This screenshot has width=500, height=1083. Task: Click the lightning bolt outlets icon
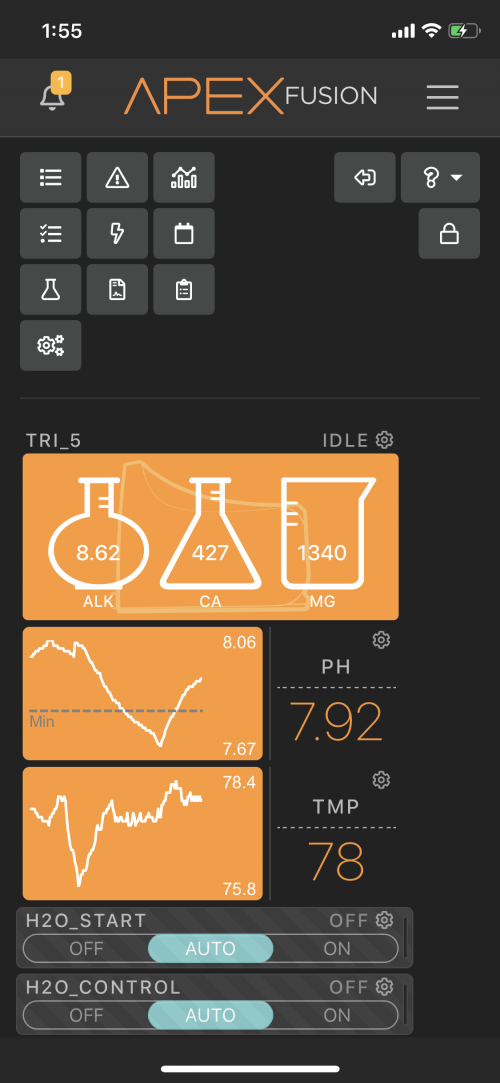[x=117, y=233]
